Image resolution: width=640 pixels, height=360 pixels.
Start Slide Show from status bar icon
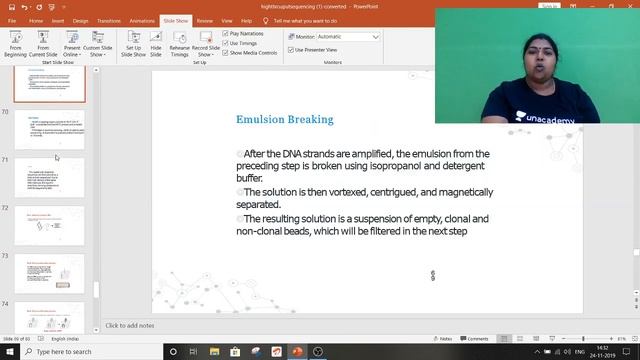click(552, 339)
